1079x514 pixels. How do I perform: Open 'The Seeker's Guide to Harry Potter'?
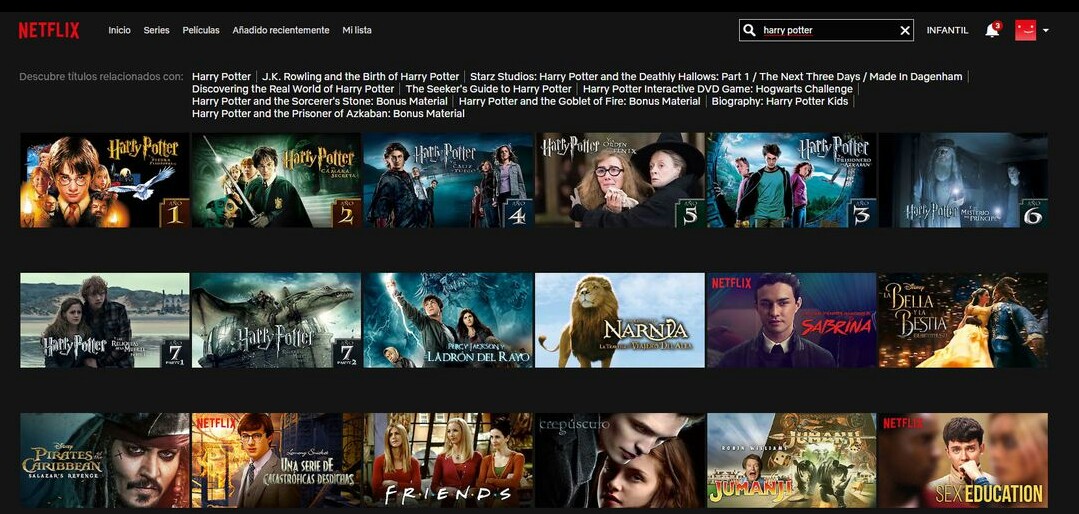489,89
